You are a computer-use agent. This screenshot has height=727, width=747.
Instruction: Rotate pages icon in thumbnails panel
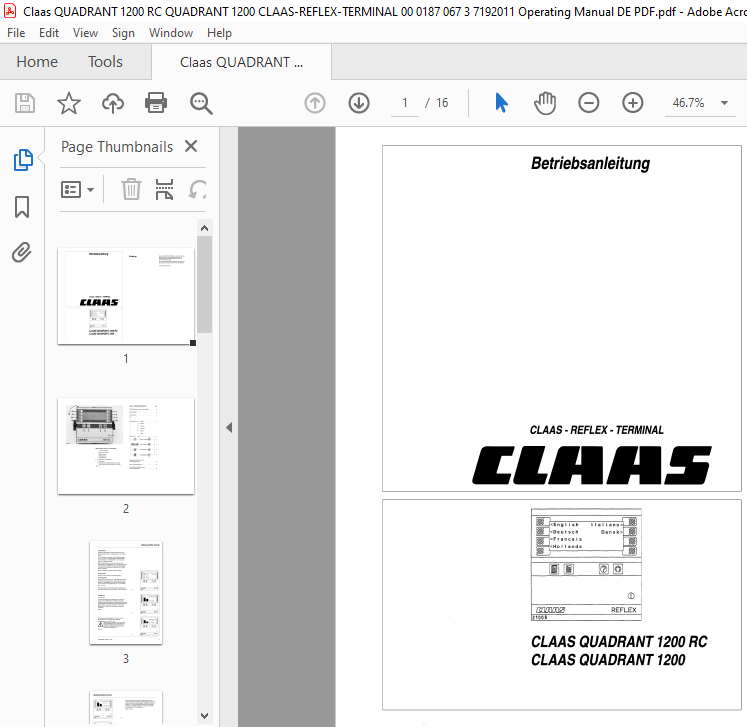click(x=198, y=190)
